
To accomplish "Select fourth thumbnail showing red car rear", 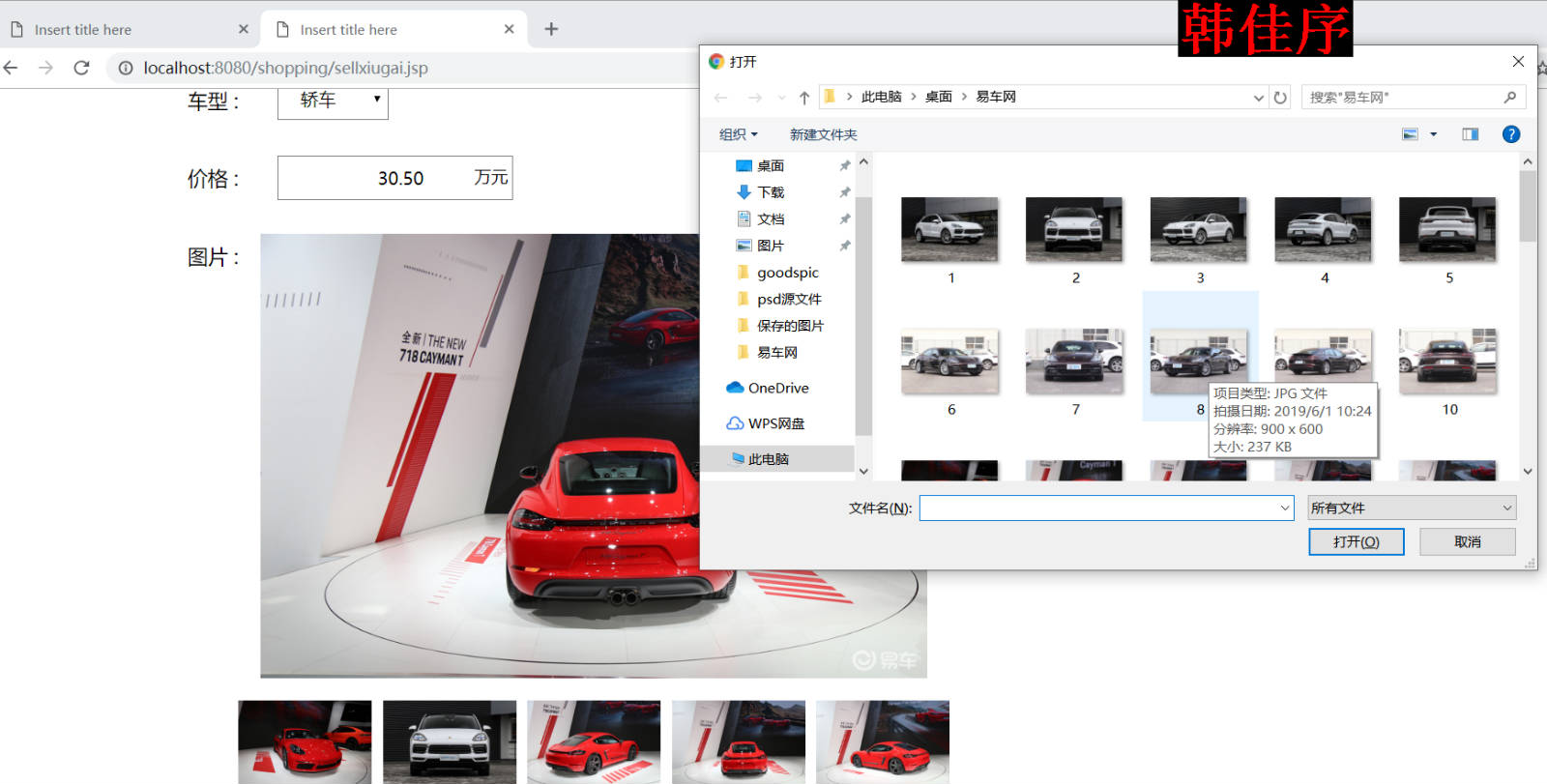I will pos(739,741).
